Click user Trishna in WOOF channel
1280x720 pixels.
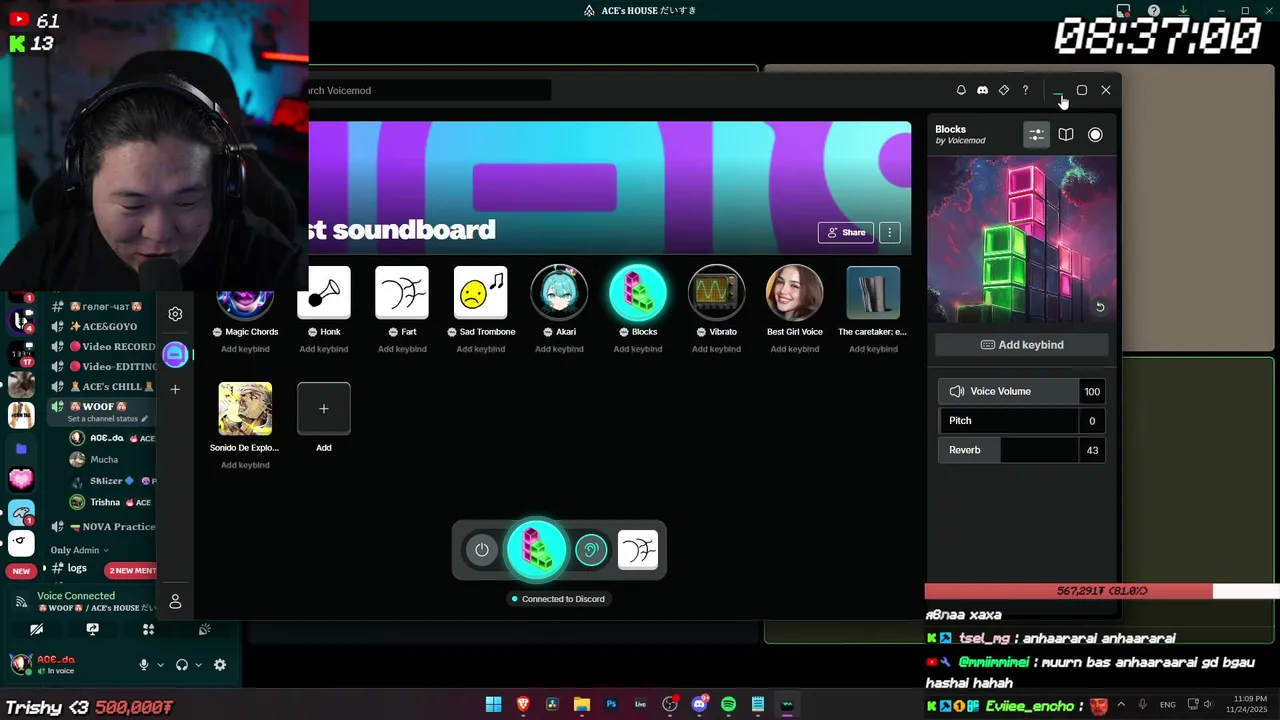(x=105, y=502)
